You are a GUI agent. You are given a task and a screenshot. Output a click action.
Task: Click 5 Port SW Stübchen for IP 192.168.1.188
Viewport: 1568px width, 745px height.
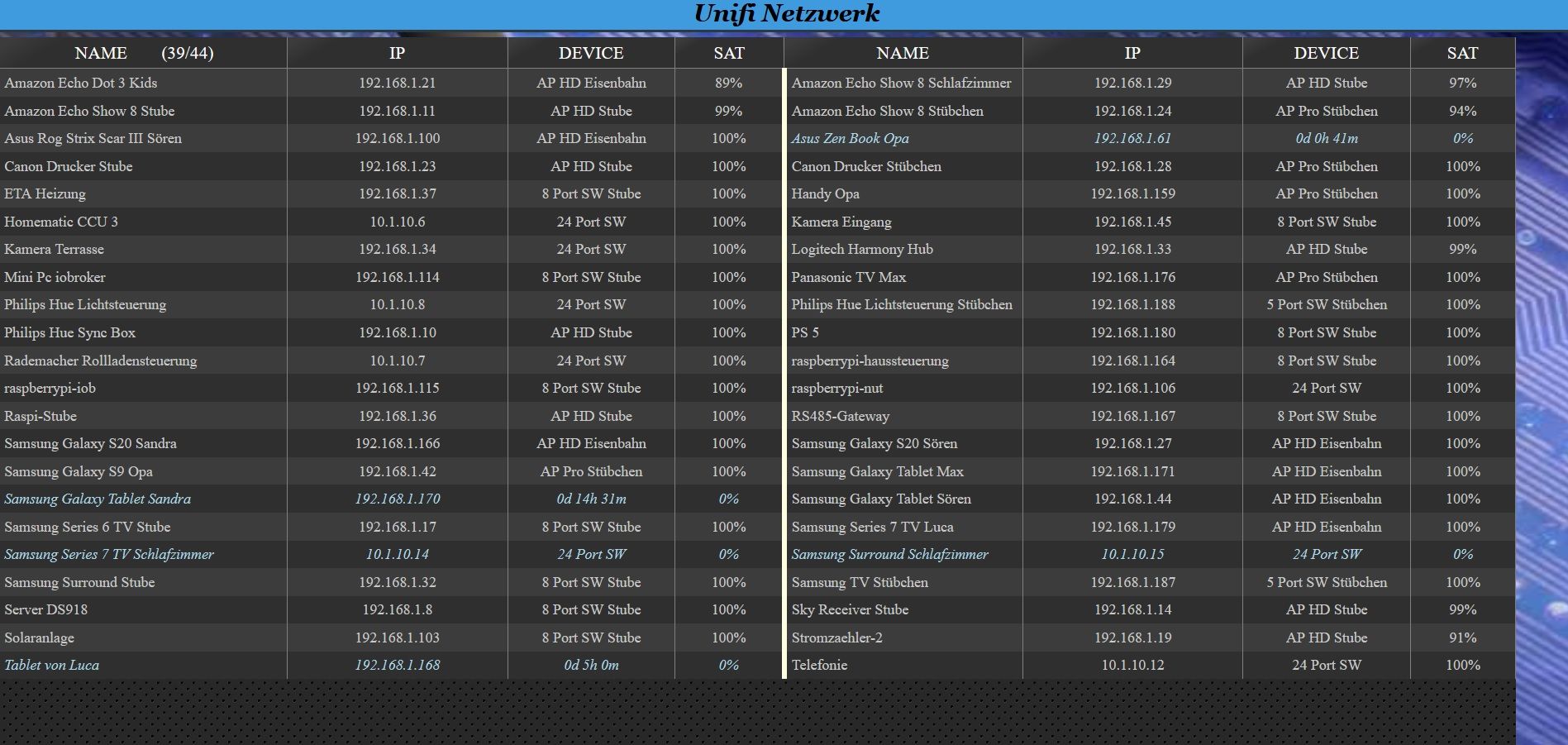point(1326,304)
